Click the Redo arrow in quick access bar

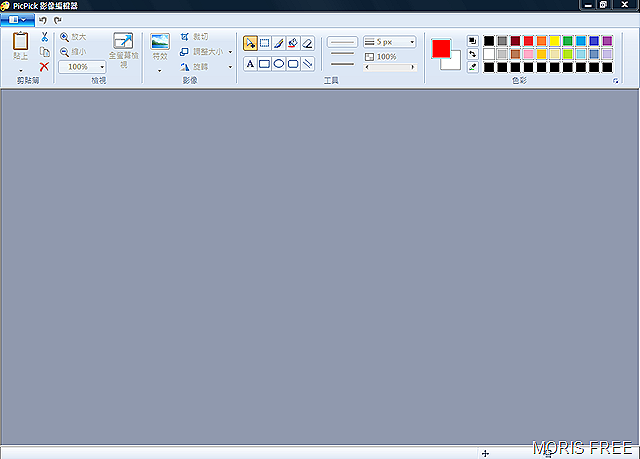(x=58, y=20)
